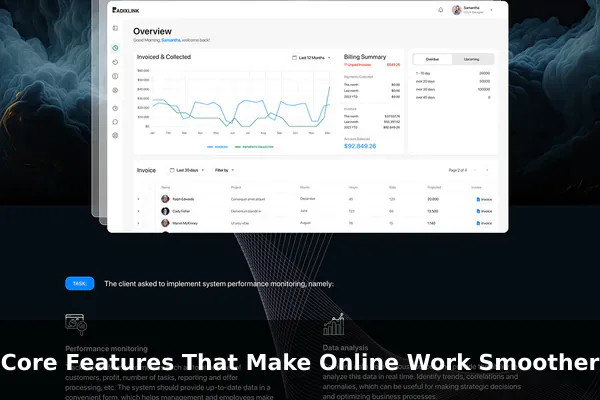Expand the Cody Fisher row
600x400 pixels.
pos(138,211)
